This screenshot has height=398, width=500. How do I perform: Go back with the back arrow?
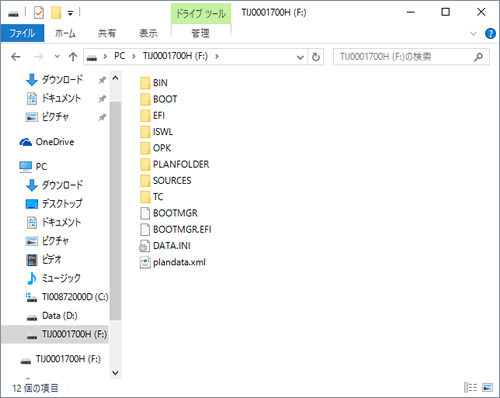tap(16, 57)
